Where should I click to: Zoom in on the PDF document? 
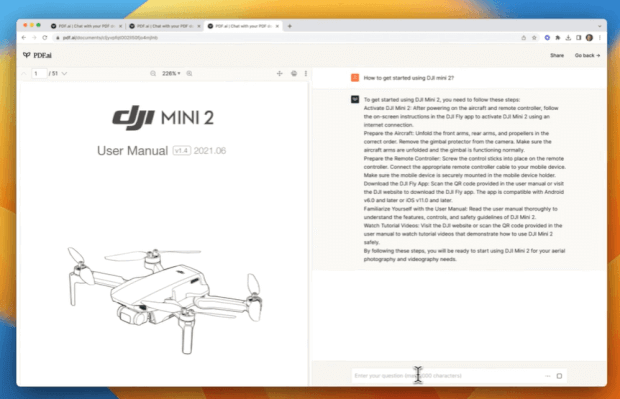(x=189, y=74)
